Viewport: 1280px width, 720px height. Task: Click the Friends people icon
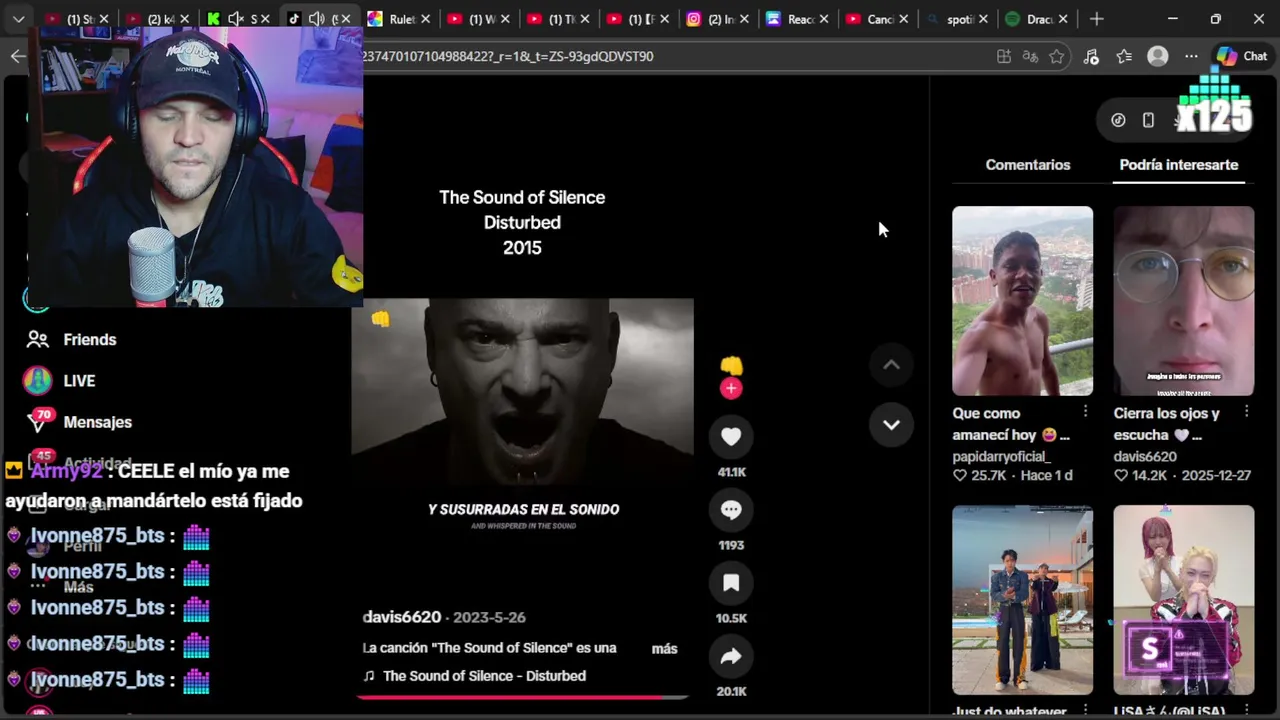(x=38, y=340)
